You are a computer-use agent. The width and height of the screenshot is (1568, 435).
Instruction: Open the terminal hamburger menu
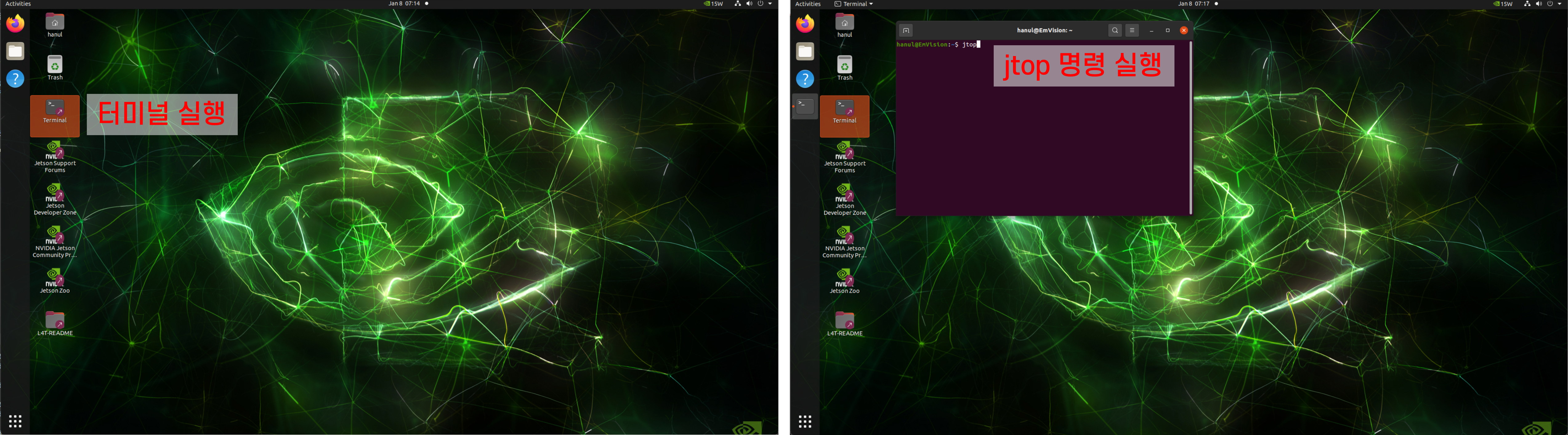point(1132,30)
